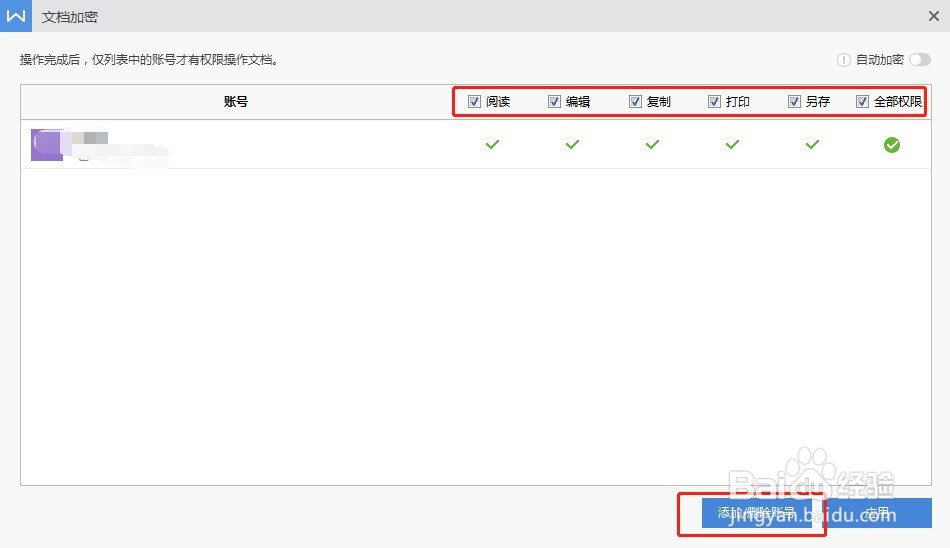This screenshot has width=950, height=548.
Task: Click the account's green full-permission circle icon
Action: click(892, 145)
